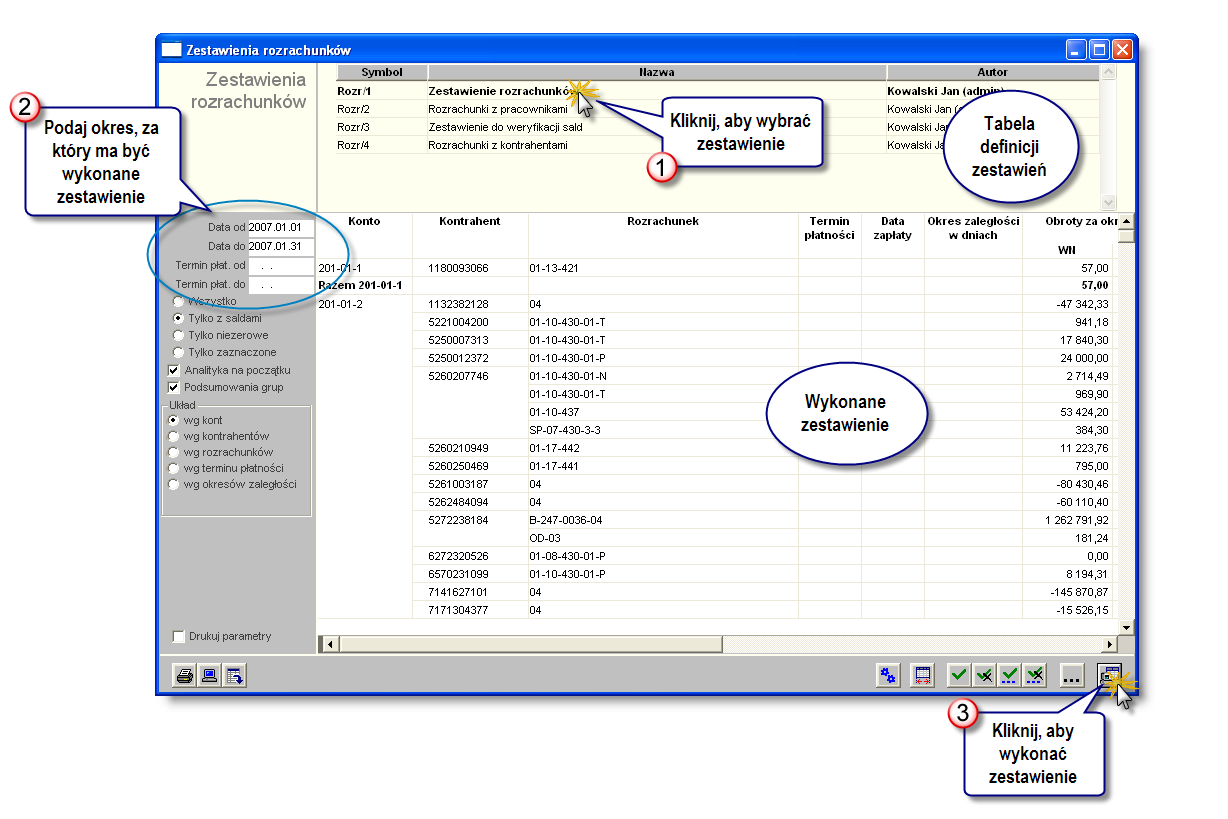Select the Rozr/1 symbol cell
The height and width of the screenshot is (819, 1228).
point(381,90)
